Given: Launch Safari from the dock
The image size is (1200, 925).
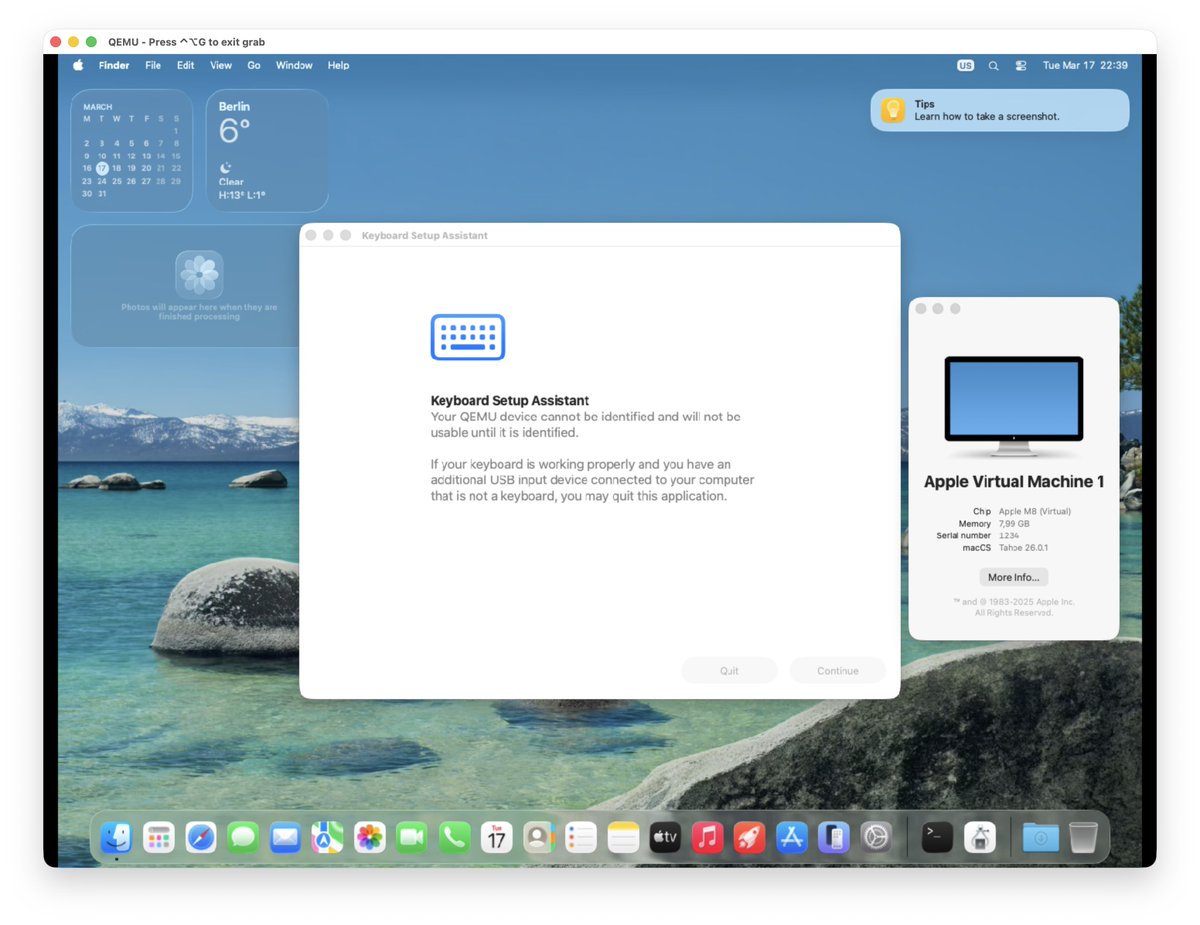Looking at the screenshot, I should [201, 837].
